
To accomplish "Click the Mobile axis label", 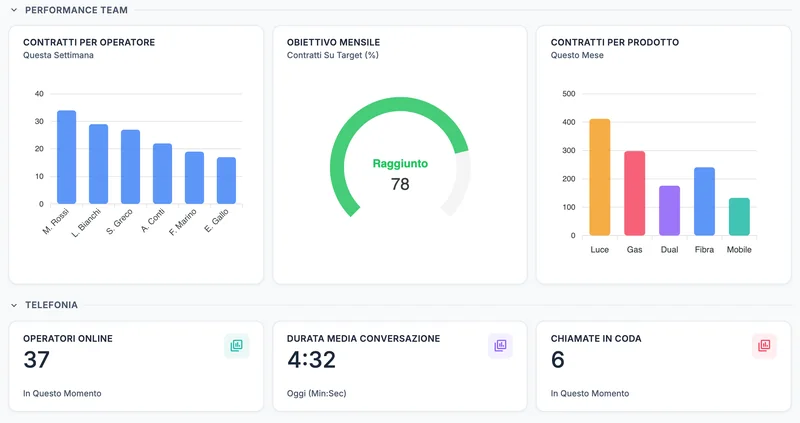I will (739, 250).
